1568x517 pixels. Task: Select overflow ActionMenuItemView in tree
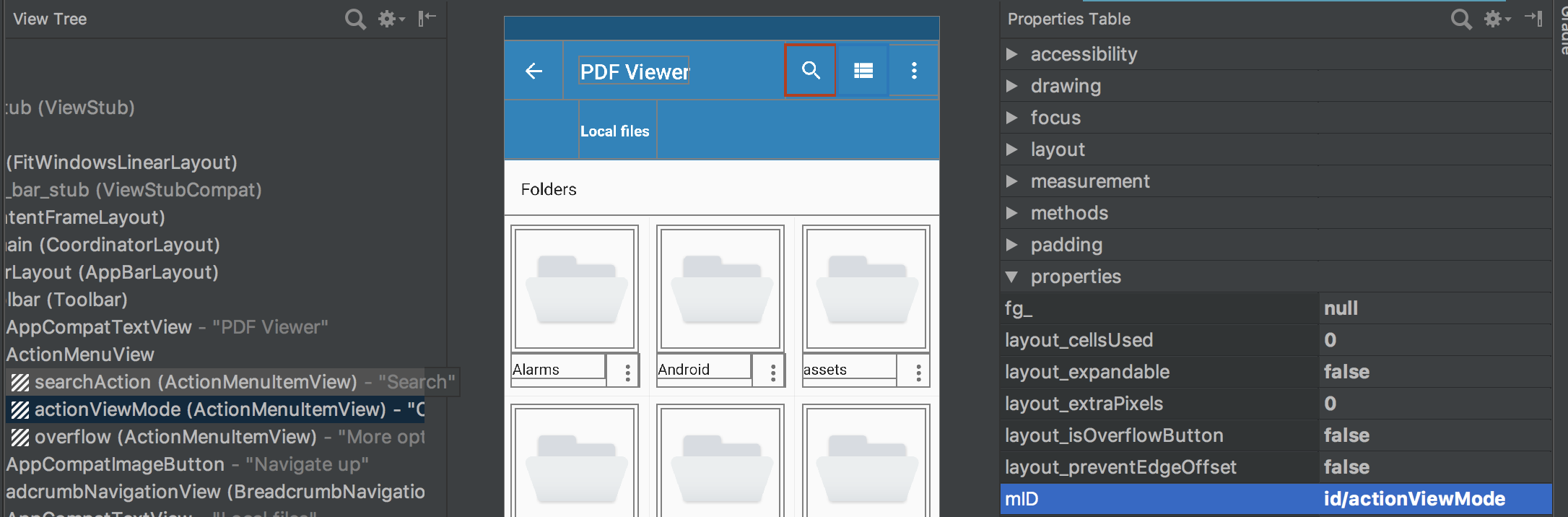point(175,437)
